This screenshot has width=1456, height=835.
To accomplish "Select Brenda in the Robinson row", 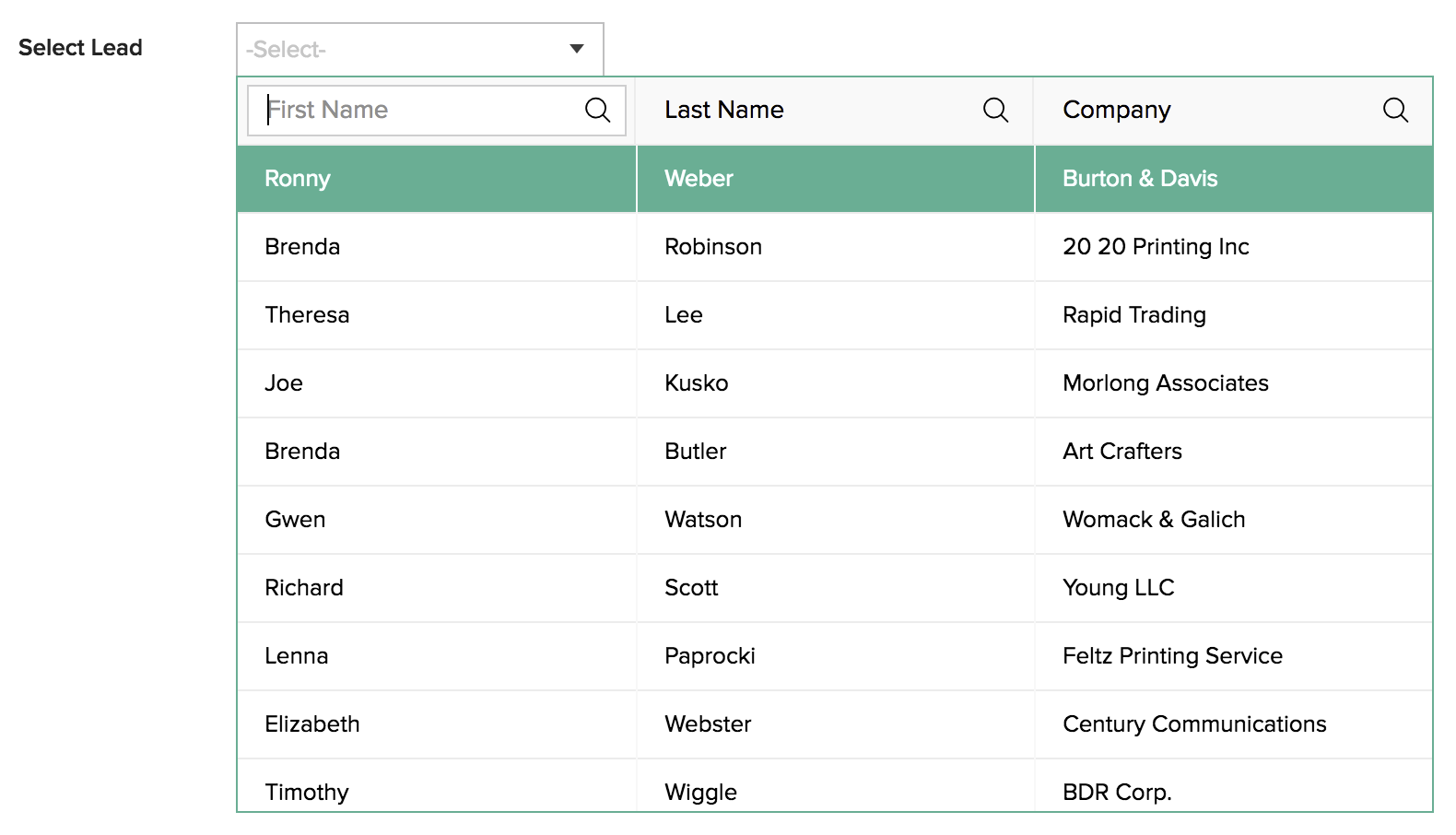I will [302, 247].
